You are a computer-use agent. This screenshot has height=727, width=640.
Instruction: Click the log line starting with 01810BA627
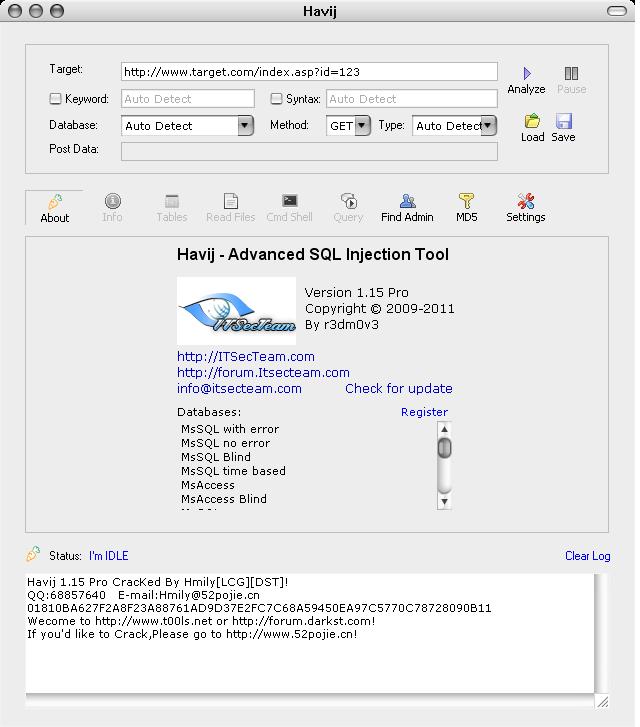pos(259,608)
